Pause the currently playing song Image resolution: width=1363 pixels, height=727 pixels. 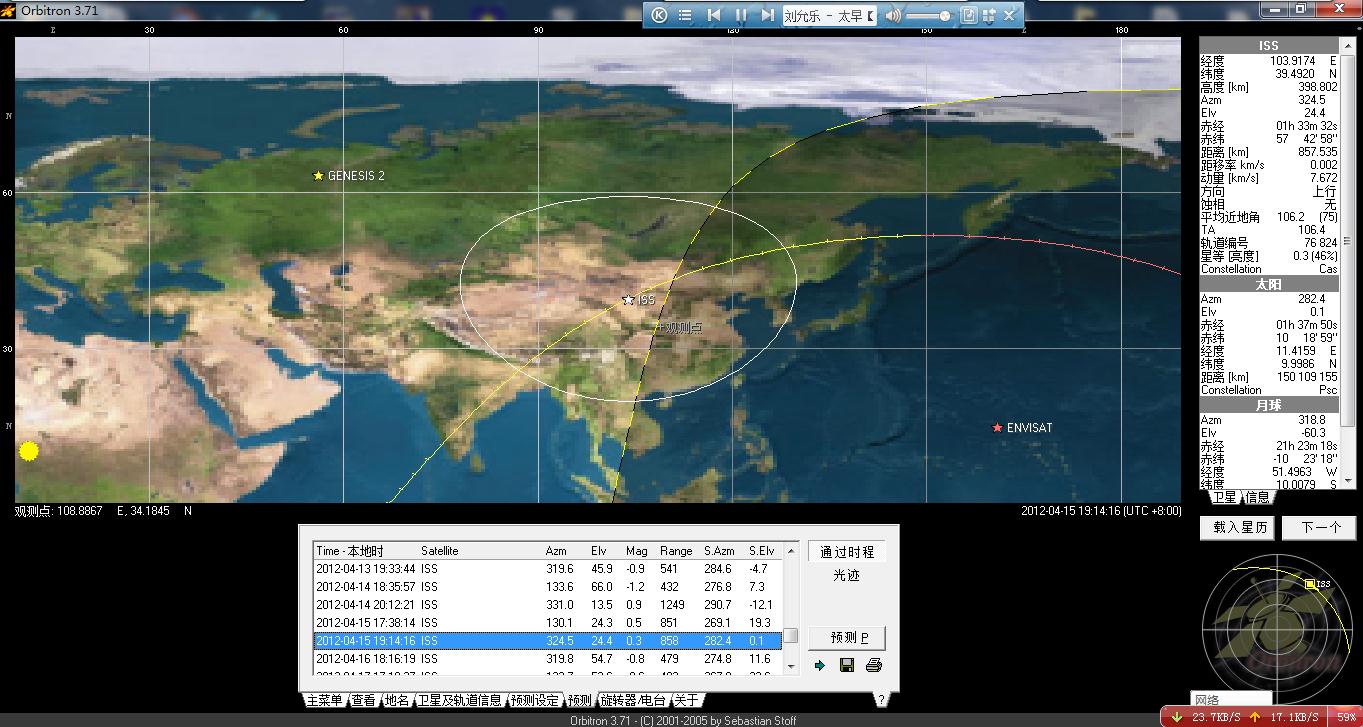coord(741,15)
